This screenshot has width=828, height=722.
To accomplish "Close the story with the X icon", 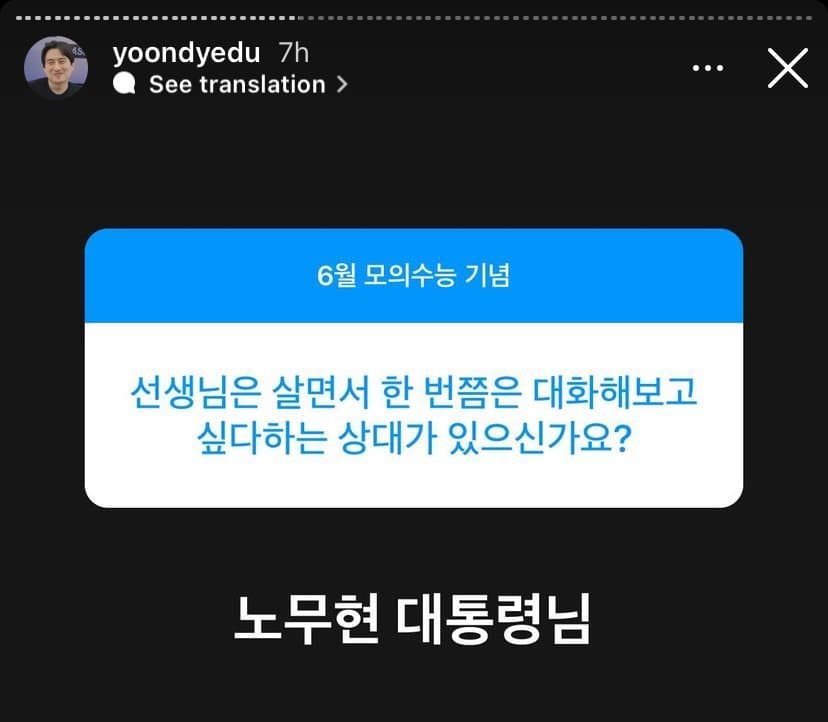I will pos(787,68).
